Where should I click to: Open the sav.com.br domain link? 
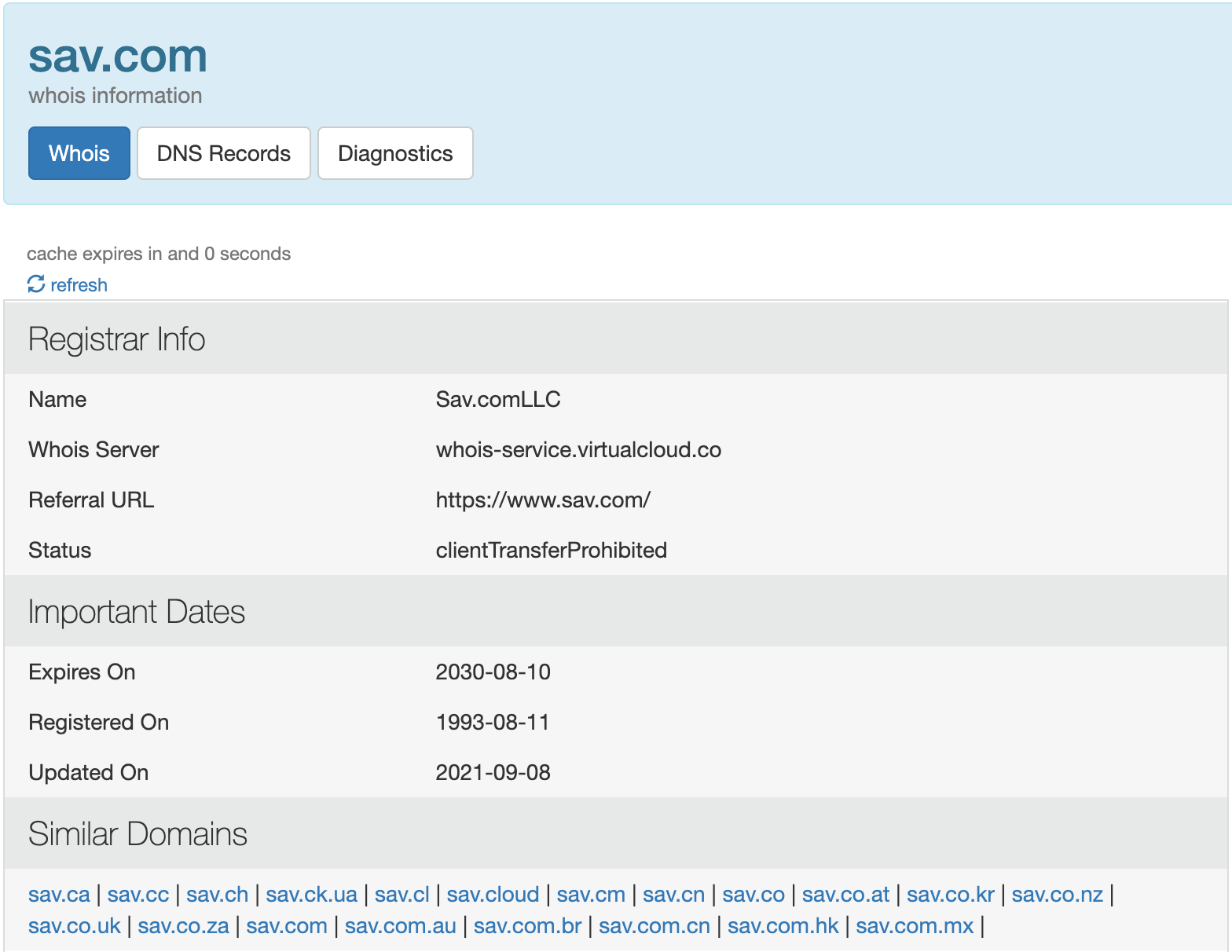point(528,926)
